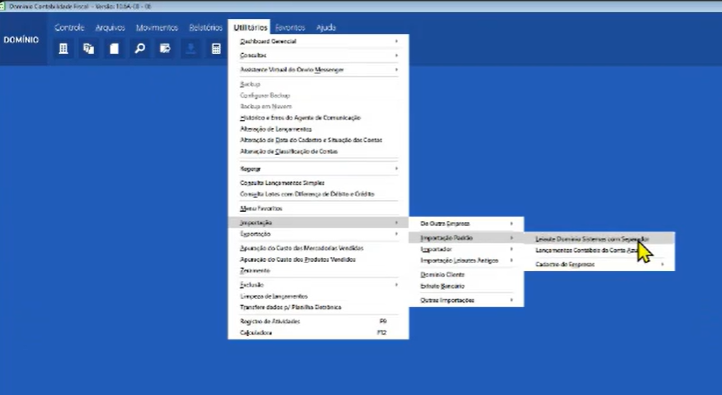
Task: Click the calendar-with-arrow toolbar icon
Action: (165, 48)
